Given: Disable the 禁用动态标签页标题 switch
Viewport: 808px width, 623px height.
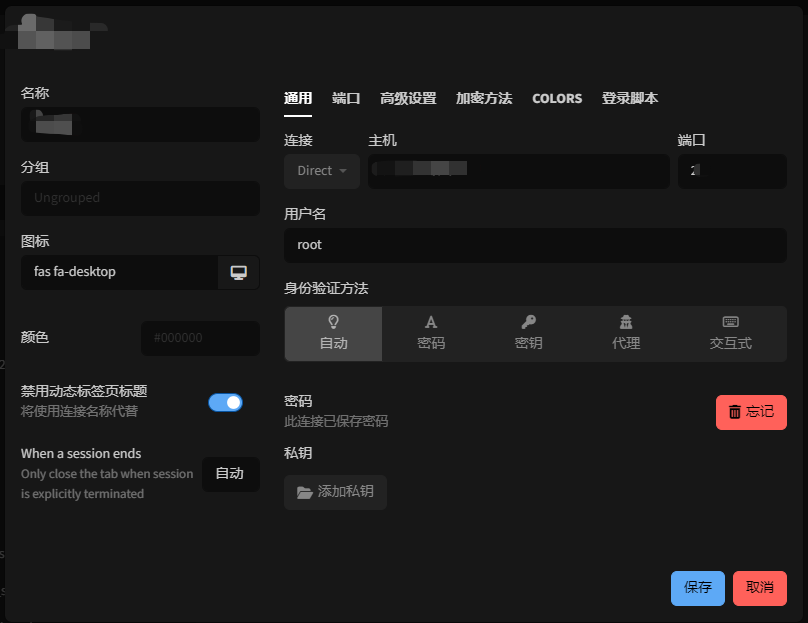Looking at the screenshot, I should coord(225,402).
